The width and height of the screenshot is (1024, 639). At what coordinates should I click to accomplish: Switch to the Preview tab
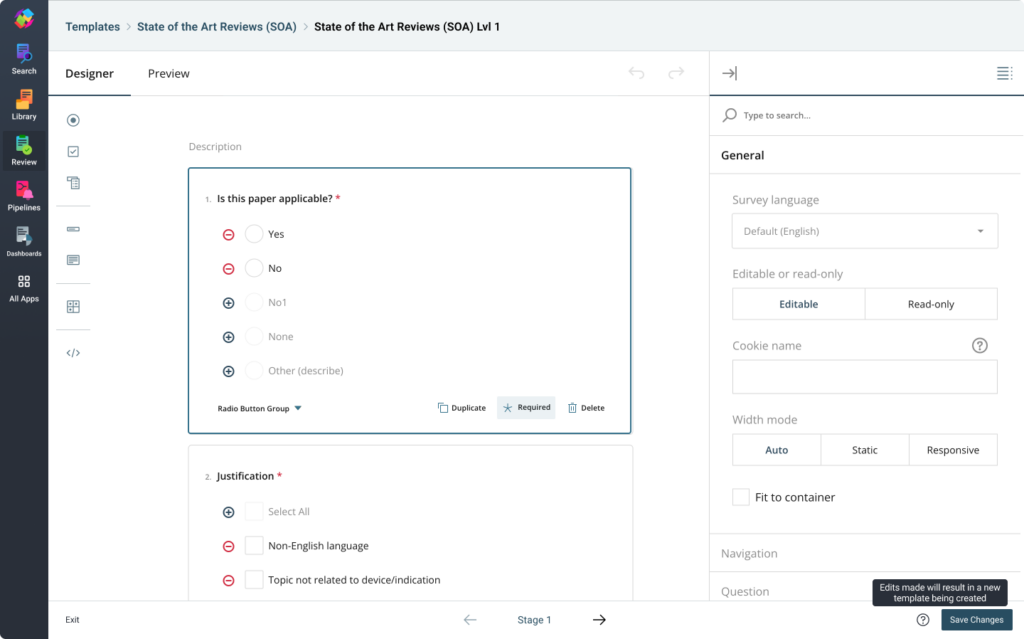(168, 73)
